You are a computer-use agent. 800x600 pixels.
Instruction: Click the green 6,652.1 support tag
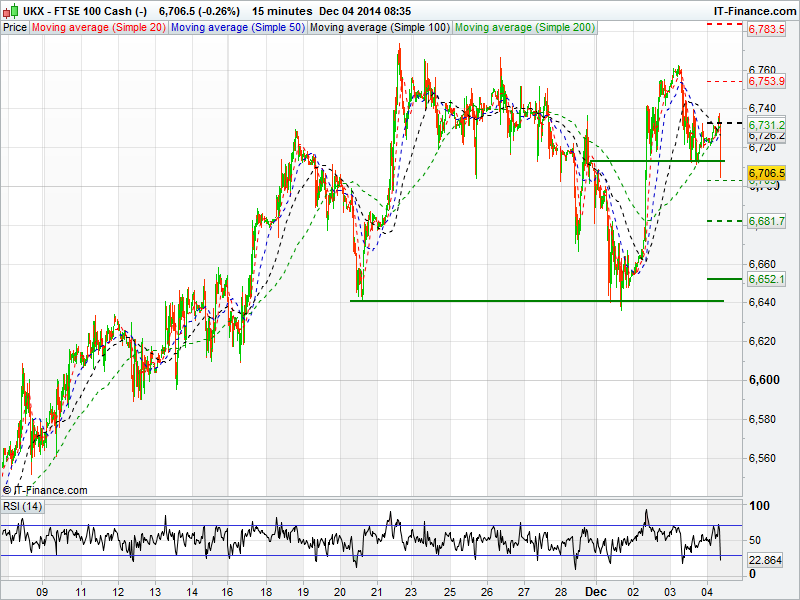click(766, 279)
